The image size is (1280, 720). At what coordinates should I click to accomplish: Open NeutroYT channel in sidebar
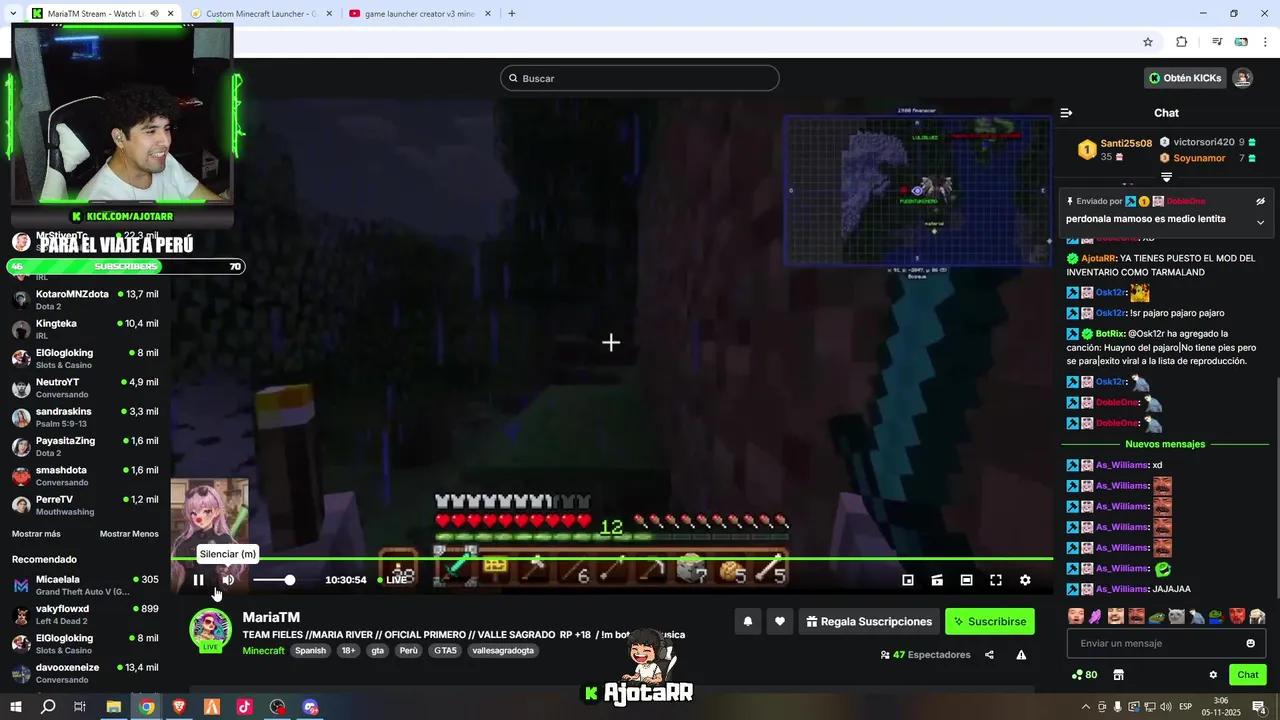(85, 387)
